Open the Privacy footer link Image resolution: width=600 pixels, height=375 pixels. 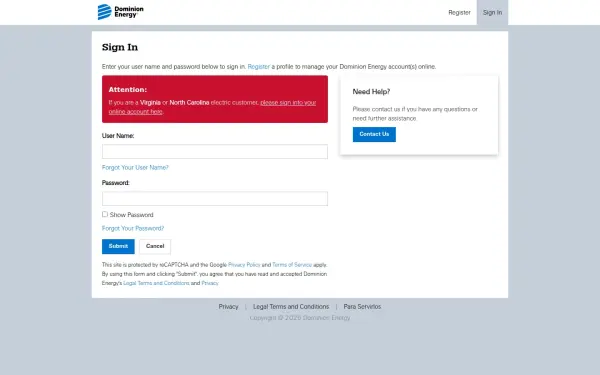(228, 307)
